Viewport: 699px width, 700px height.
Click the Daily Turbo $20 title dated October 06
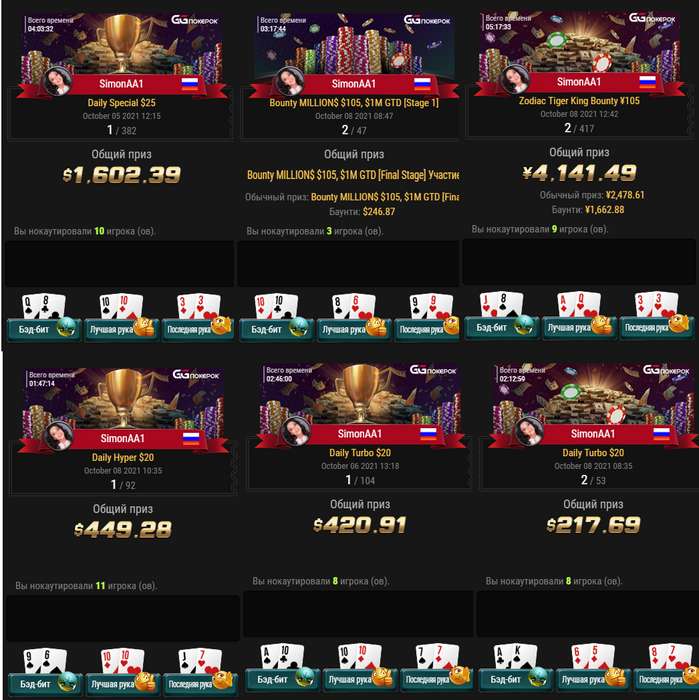tap(360, 453)
